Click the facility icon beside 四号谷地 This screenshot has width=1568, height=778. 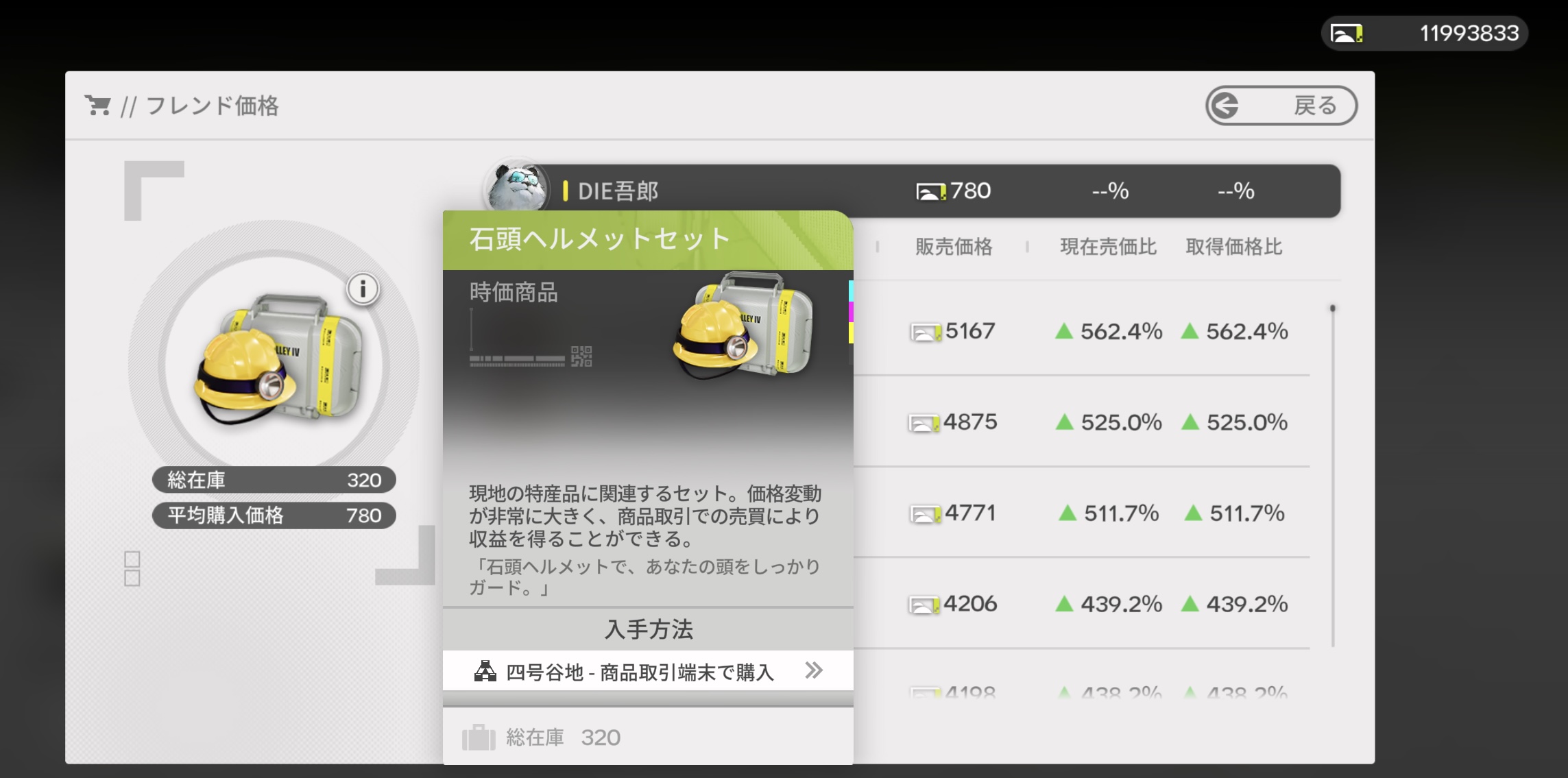point(485,671)
